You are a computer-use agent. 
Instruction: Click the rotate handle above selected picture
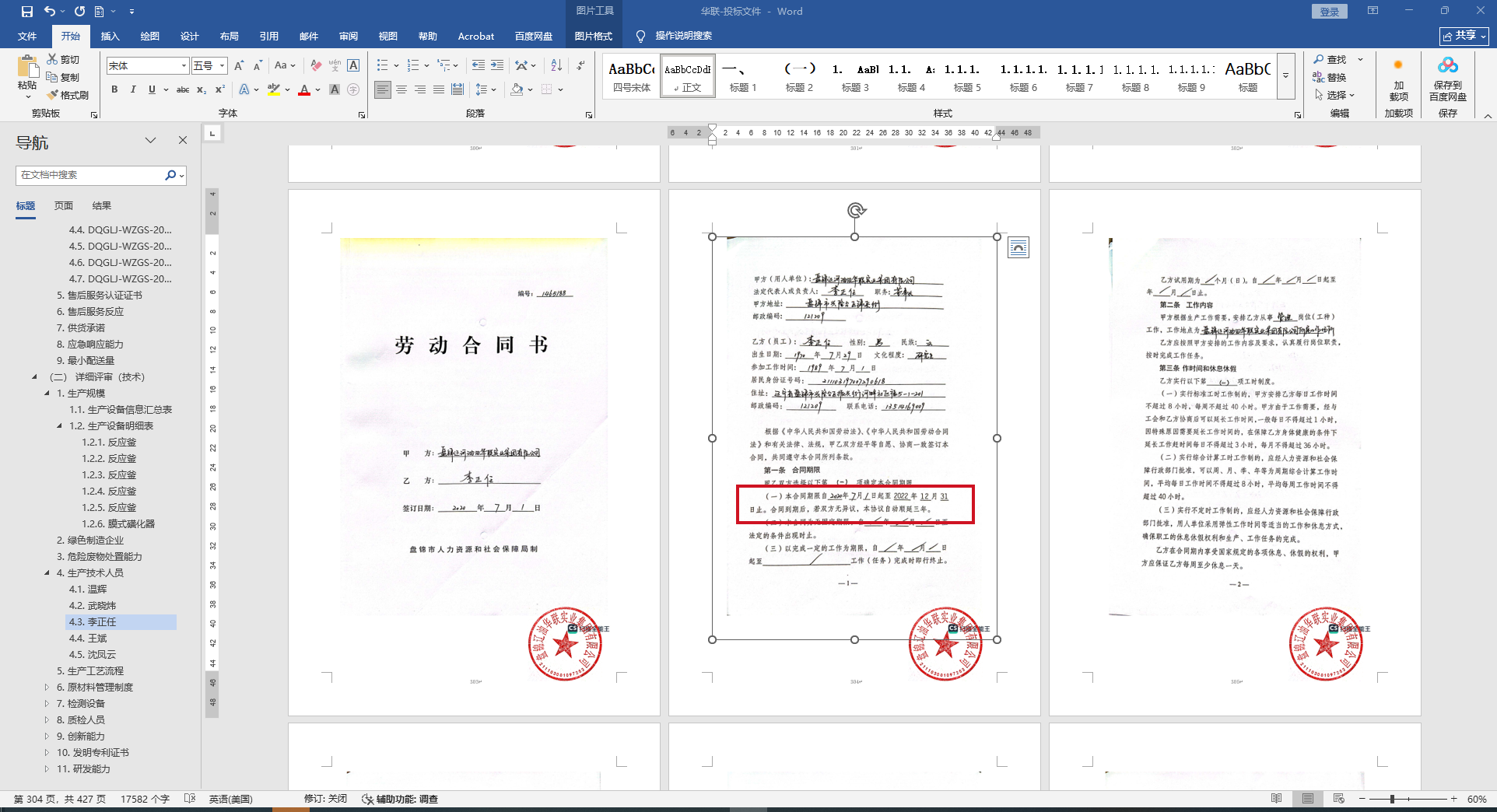click(856, 210)
